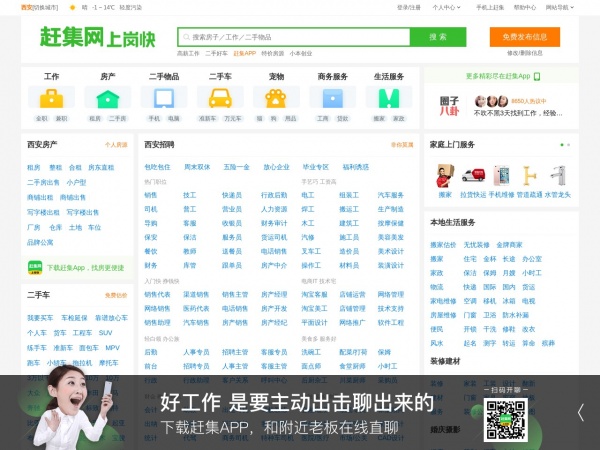Open the 工作 briefcase category icon
Image resolution: width=600 pixels, height=450 pixels.
52,98
